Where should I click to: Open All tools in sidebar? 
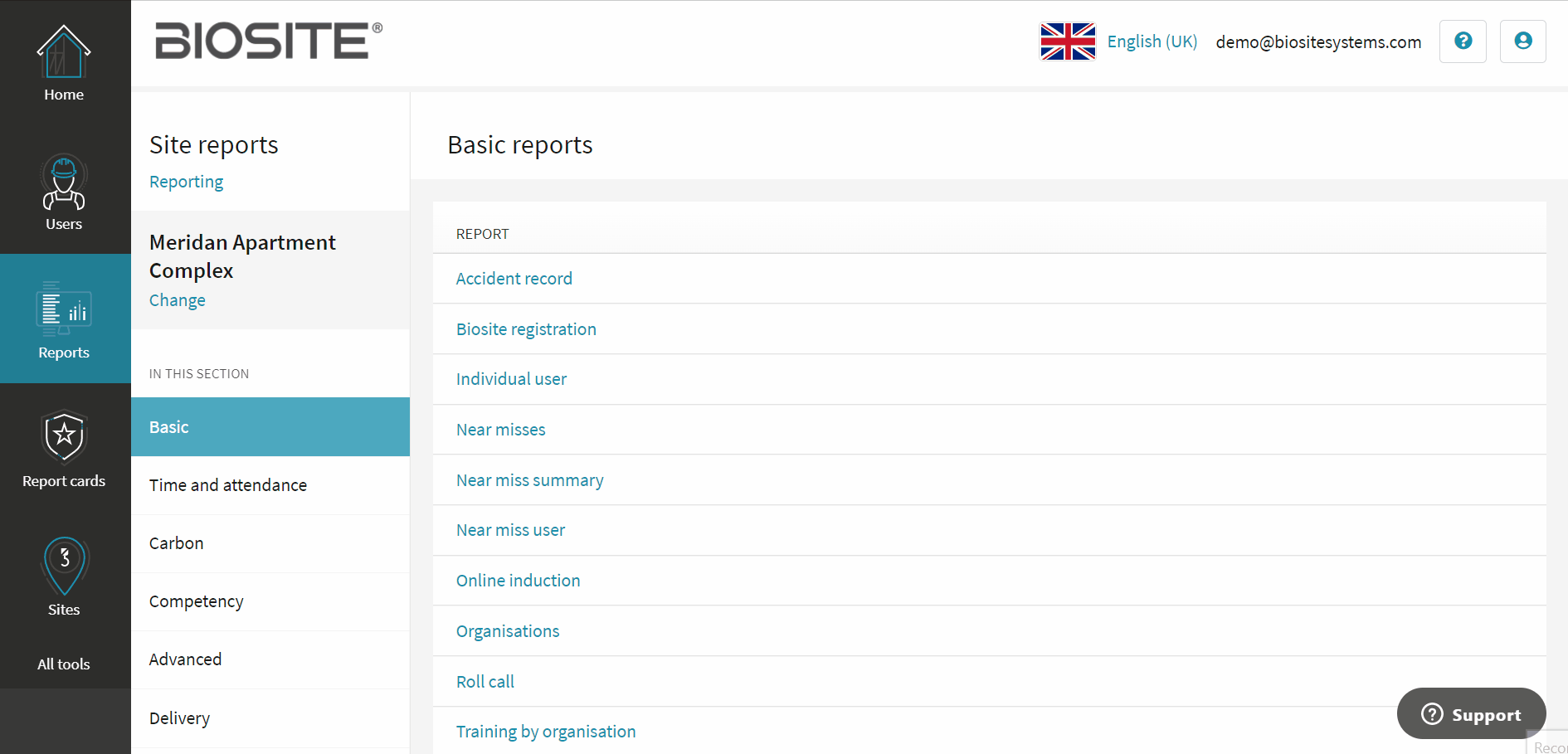(x=64, y=664)
